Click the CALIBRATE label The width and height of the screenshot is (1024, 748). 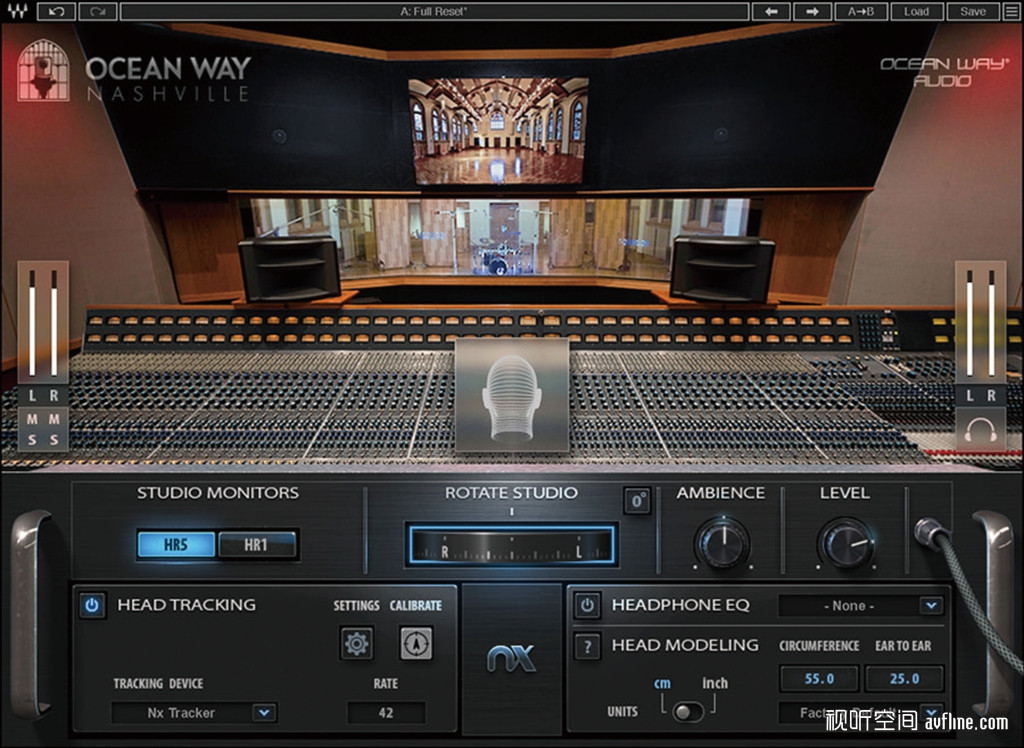[x=416, y=606]
